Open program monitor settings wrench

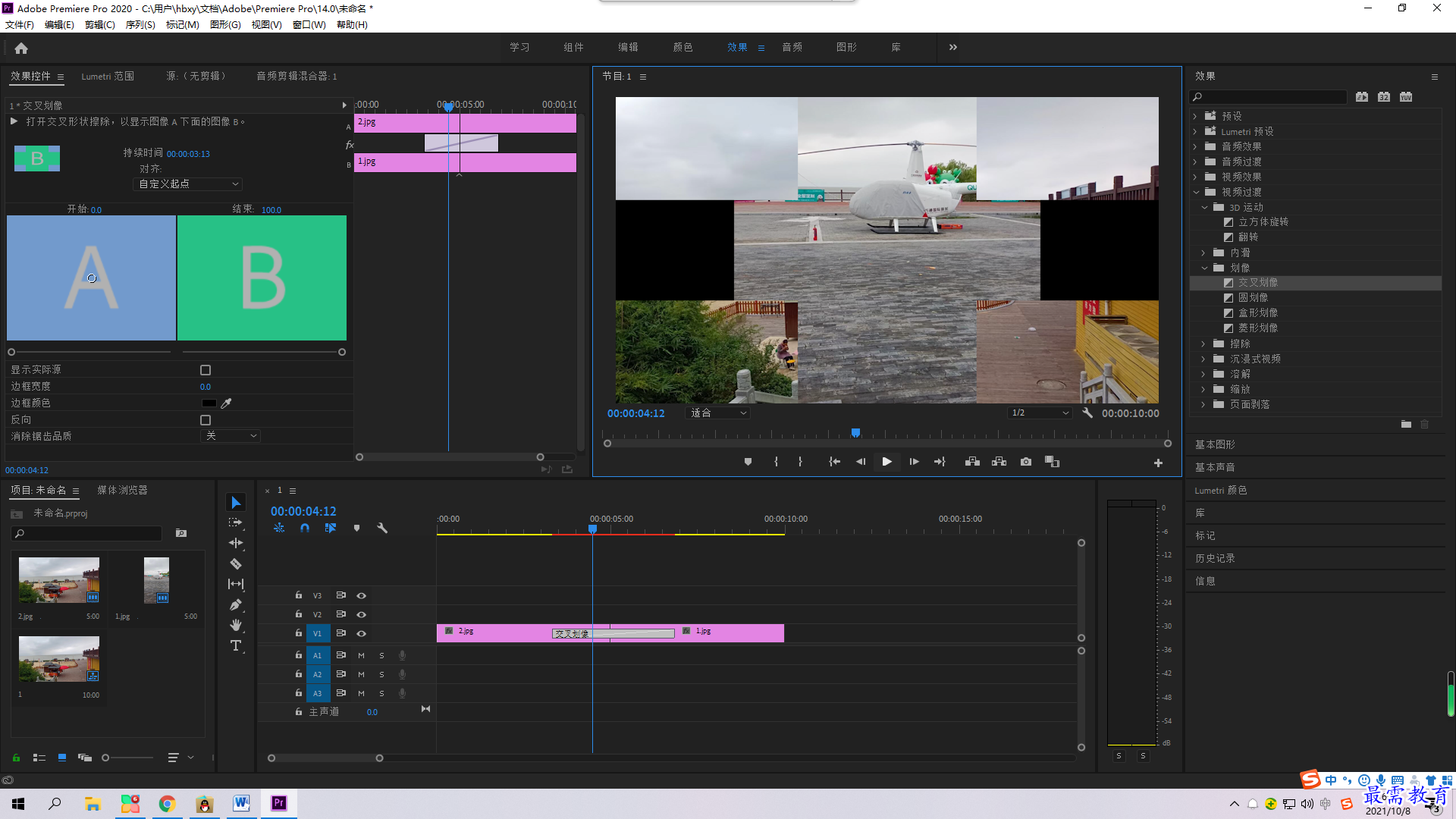tap(1087, 413)
